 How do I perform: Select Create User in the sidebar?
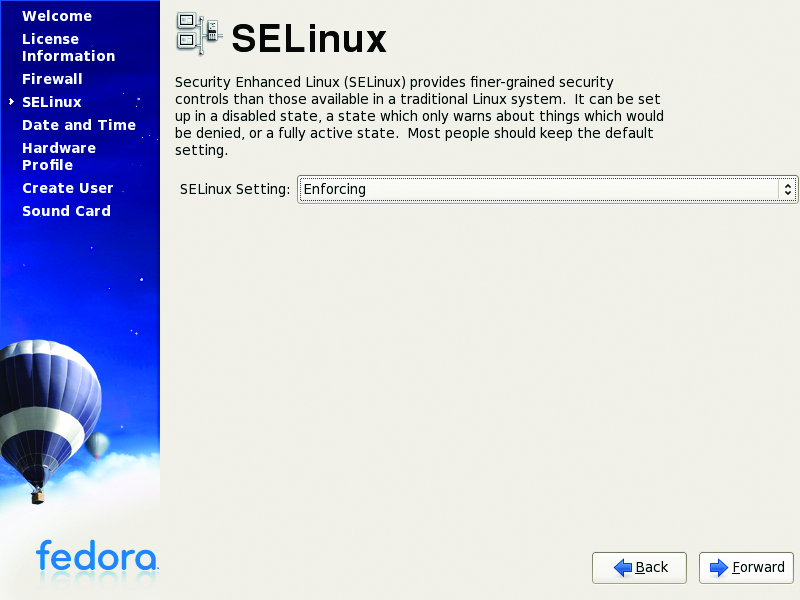(x=68, y=188)
